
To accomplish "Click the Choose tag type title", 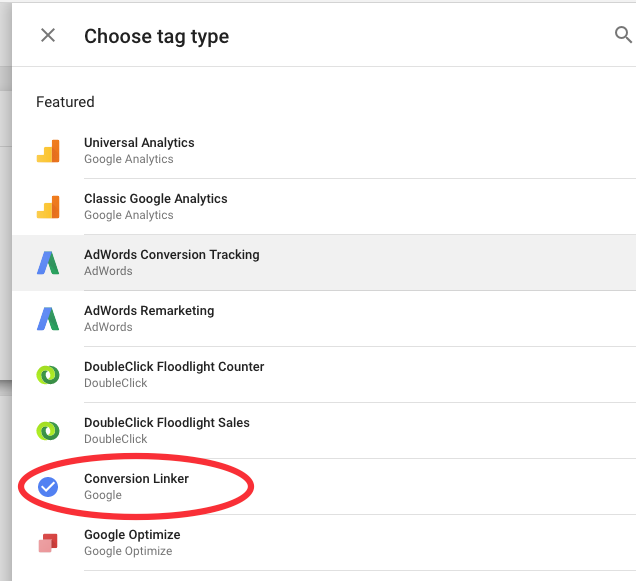I will point(157,37).
